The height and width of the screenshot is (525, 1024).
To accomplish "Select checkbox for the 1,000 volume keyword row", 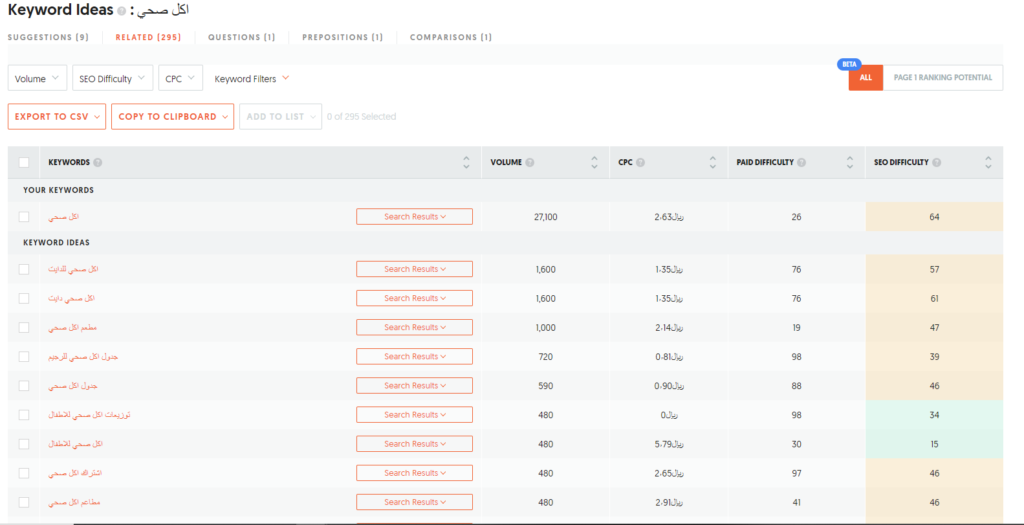I will pyautogui.click(x=24, y=327).
